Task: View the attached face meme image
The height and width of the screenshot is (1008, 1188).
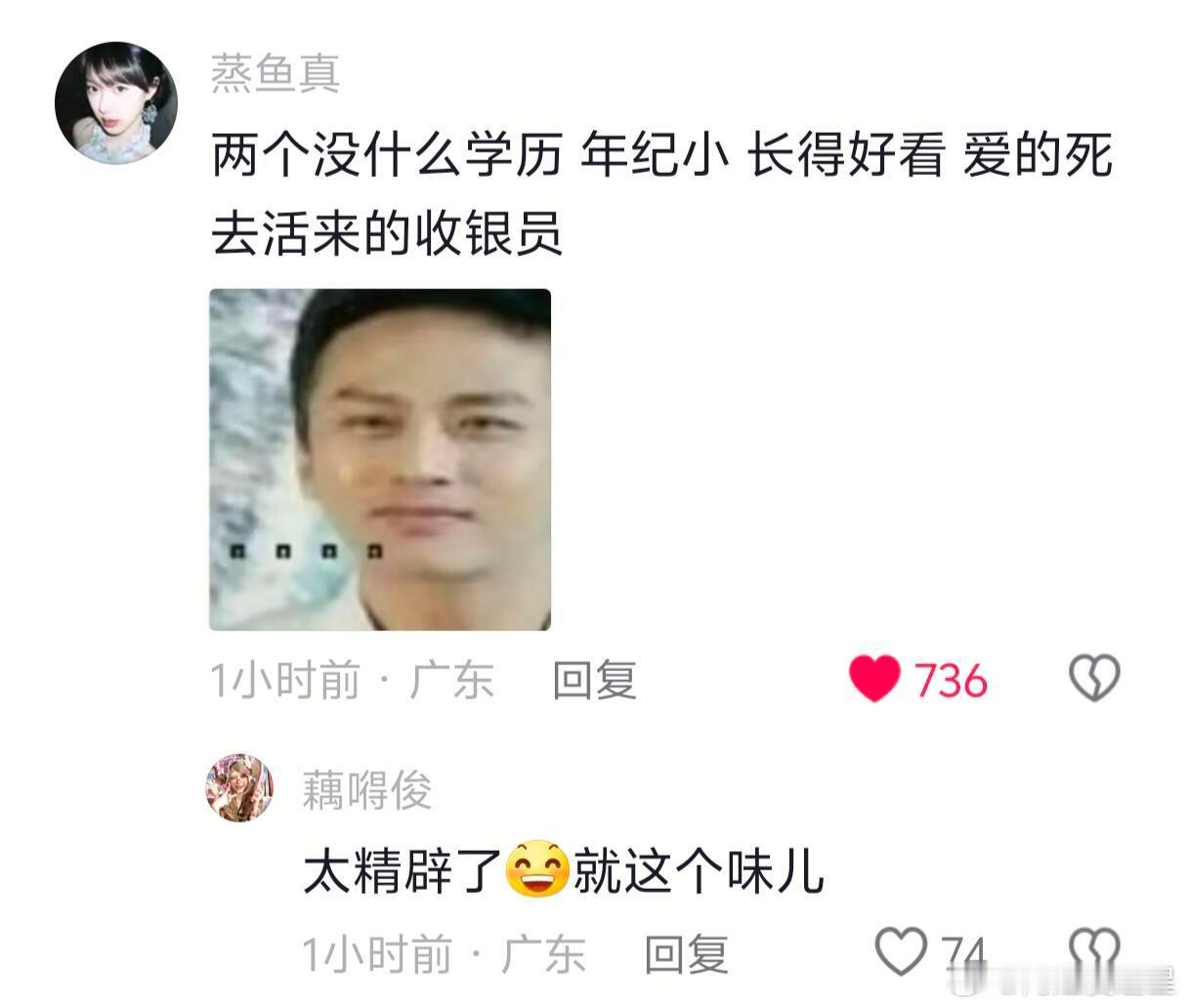Action: coord(380,460)
